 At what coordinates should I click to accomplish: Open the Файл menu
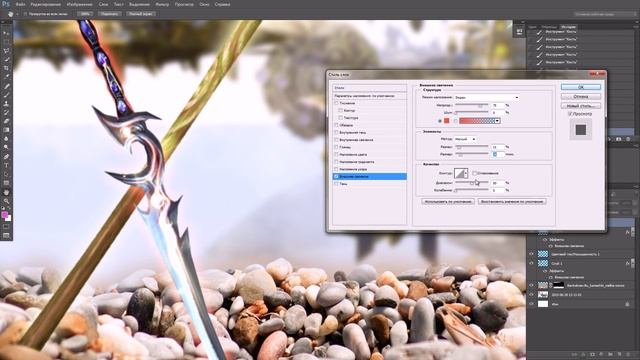(x=20, y=4)
